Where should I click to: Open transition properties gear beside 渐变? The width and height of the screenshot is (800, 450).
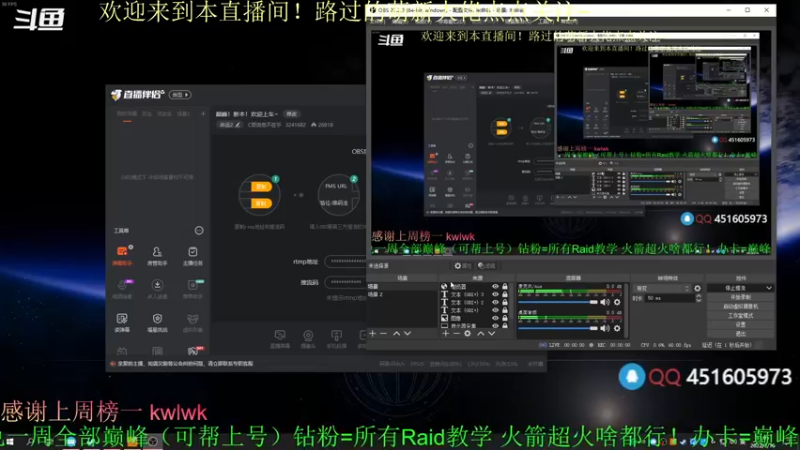click(697, 288)
